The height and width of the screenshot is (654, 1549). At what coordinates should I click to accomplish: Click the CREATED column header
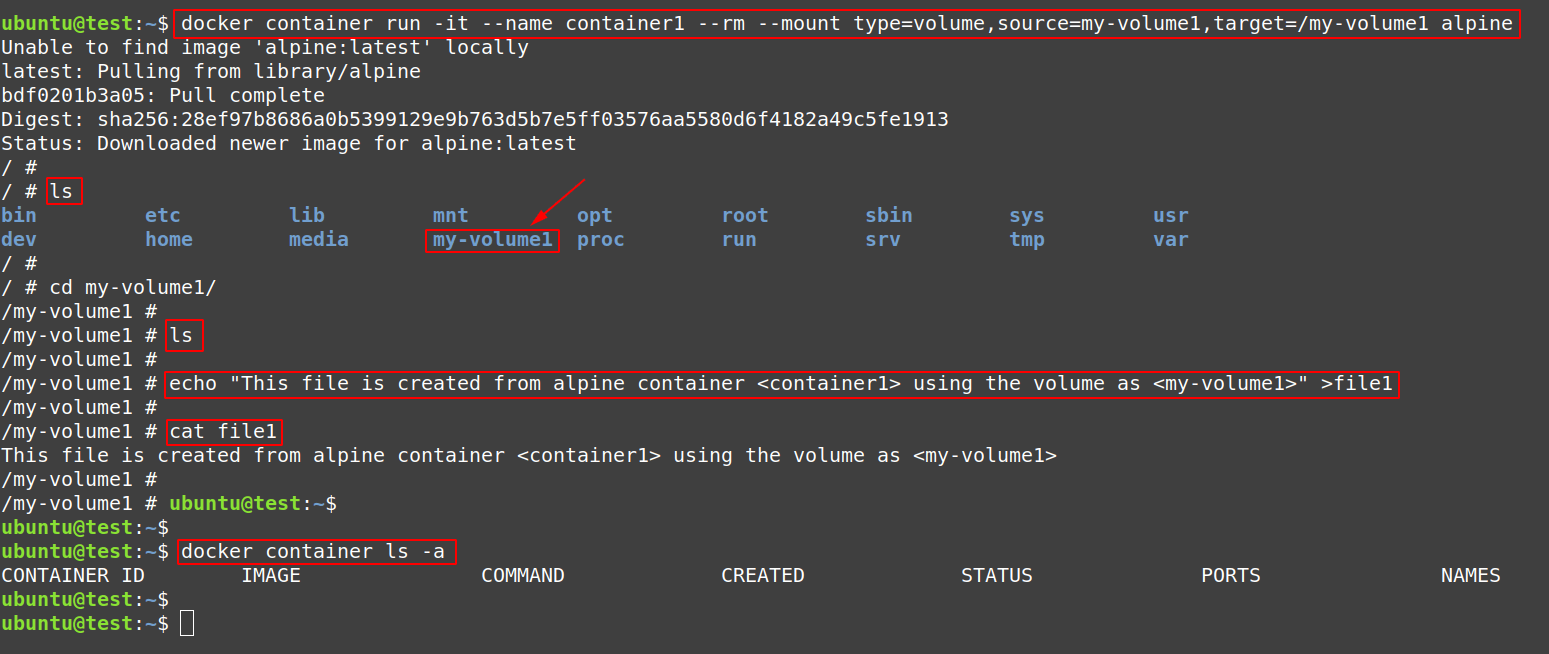[x=763, y=576]
